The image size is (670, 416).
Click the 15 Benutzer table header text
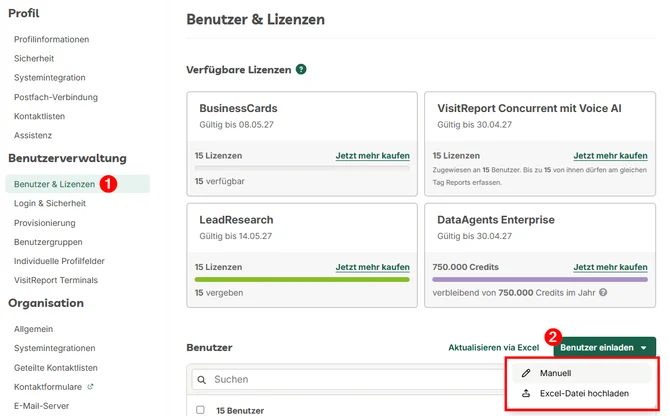(x=240, y=410)
